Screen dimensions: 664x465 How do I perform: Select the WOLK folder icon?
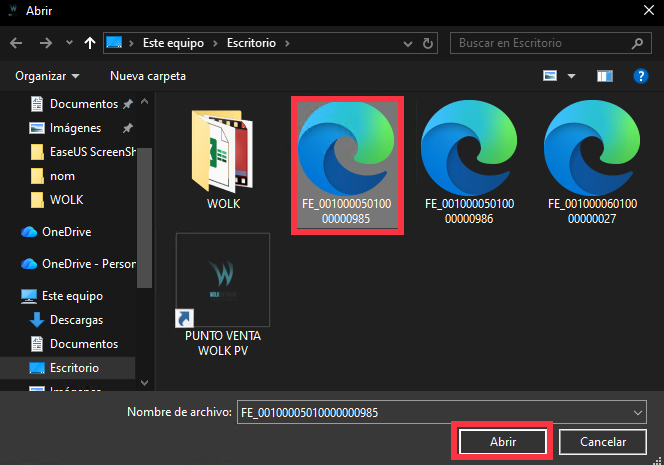click(x=222, y=155)
